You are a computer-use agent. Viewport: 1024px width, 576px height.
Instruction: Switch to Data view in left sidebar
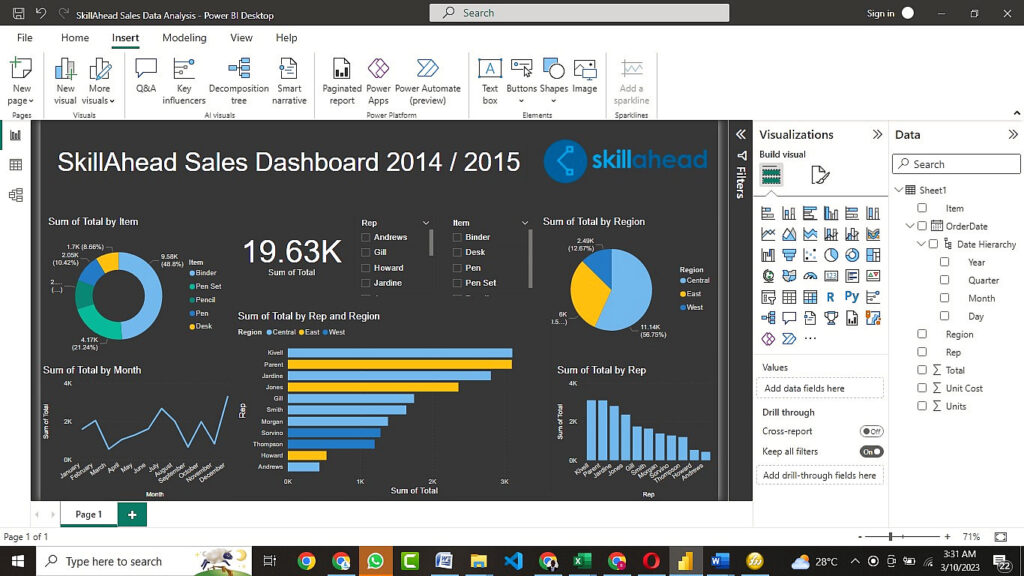(x=16, y=165)
